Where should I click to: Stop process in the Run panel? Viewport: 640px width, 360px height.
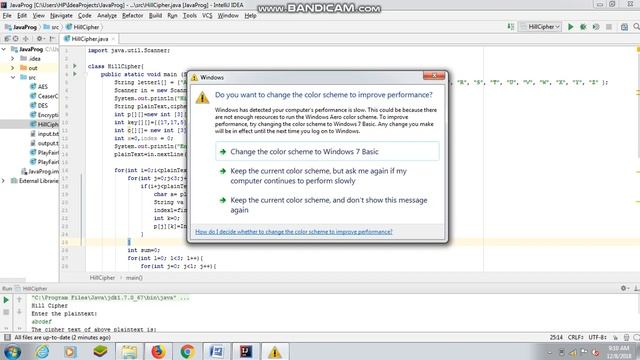(6, 312)
